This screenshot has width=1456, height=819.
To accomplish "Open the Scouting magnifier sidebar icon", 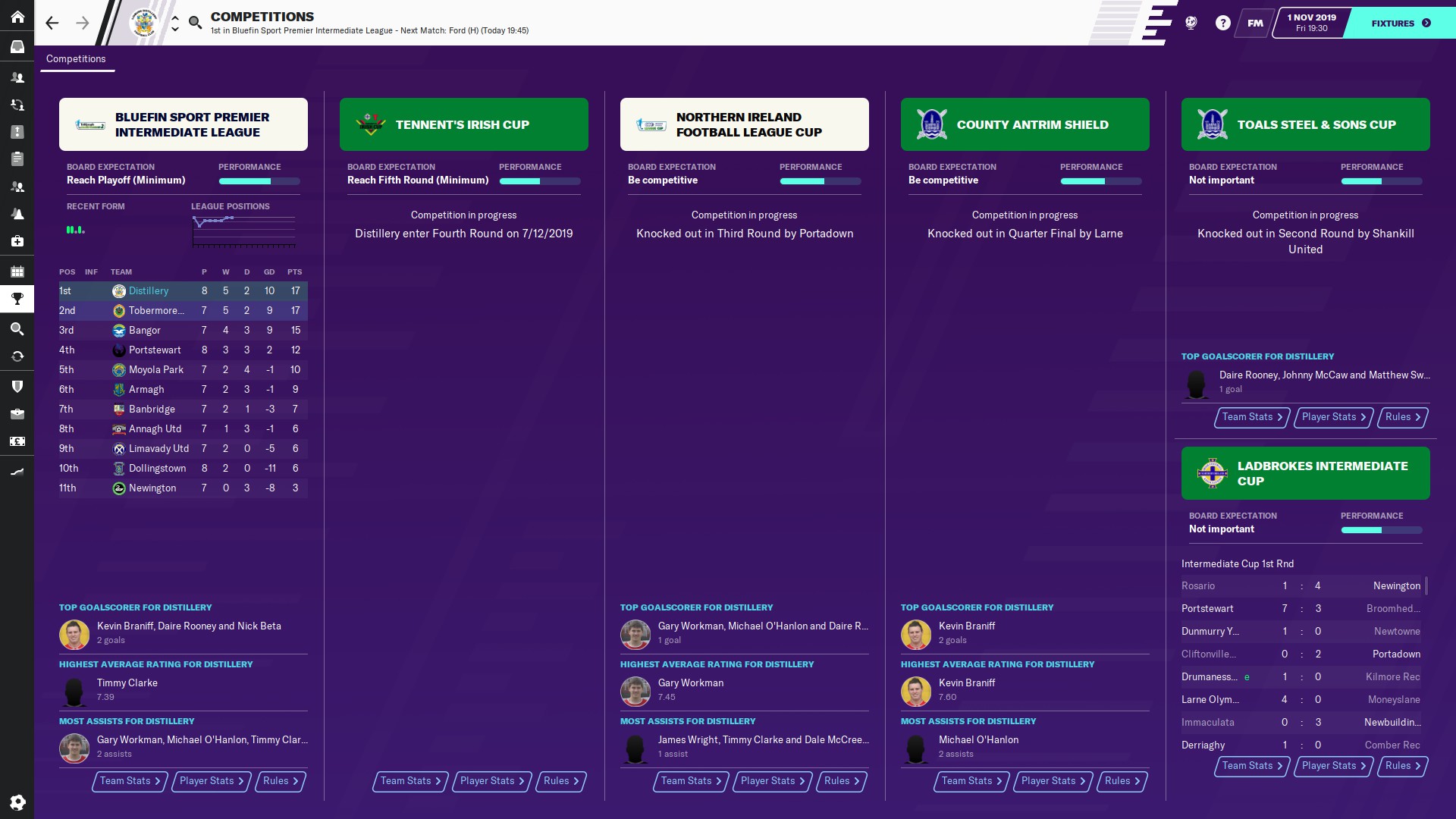I will 17,329.
